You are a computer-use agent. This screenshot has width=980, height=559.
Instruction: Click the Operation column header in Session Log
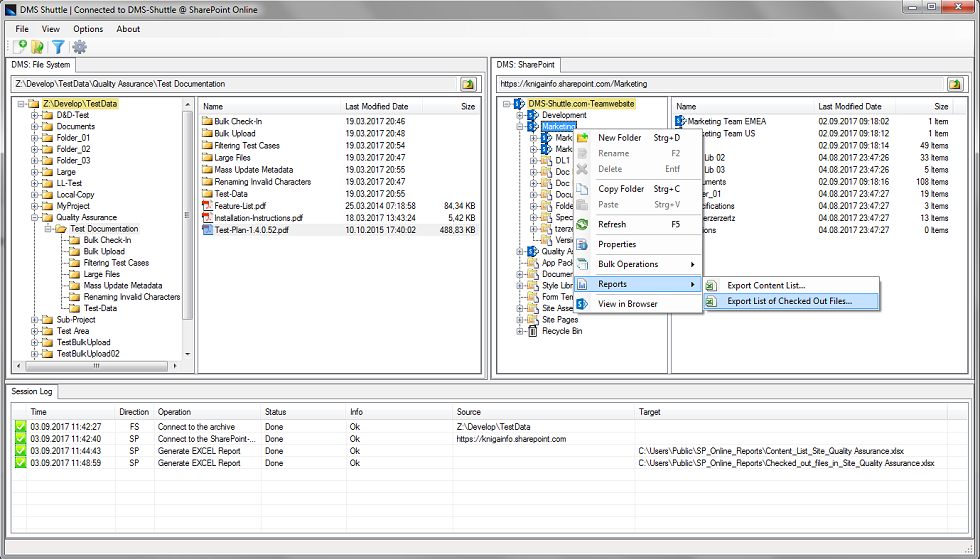(208, 412)
